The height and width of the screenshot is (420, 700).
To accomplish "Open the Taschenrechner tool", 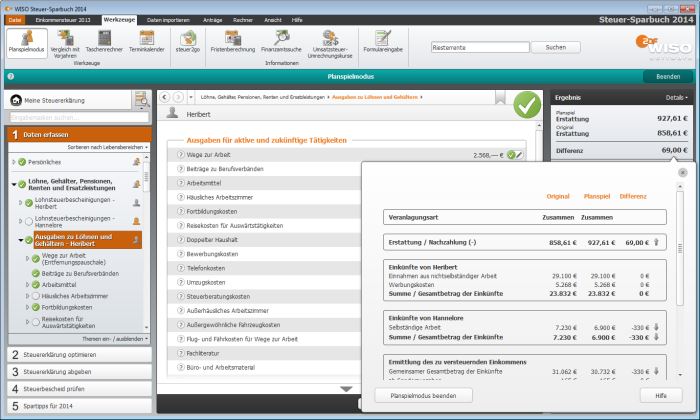I will [104, 42].
